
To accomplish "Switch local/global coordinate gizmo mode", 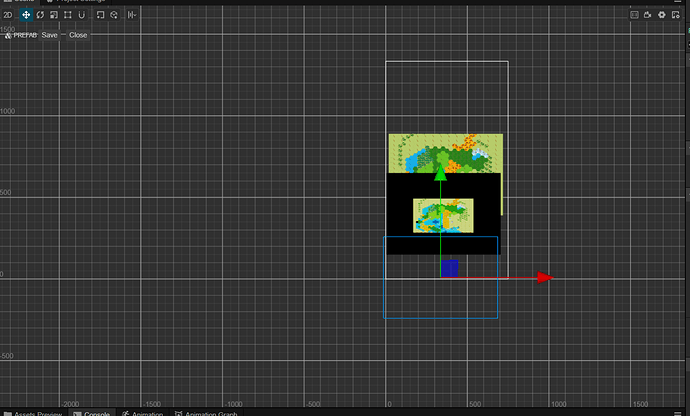I will 114,15.
